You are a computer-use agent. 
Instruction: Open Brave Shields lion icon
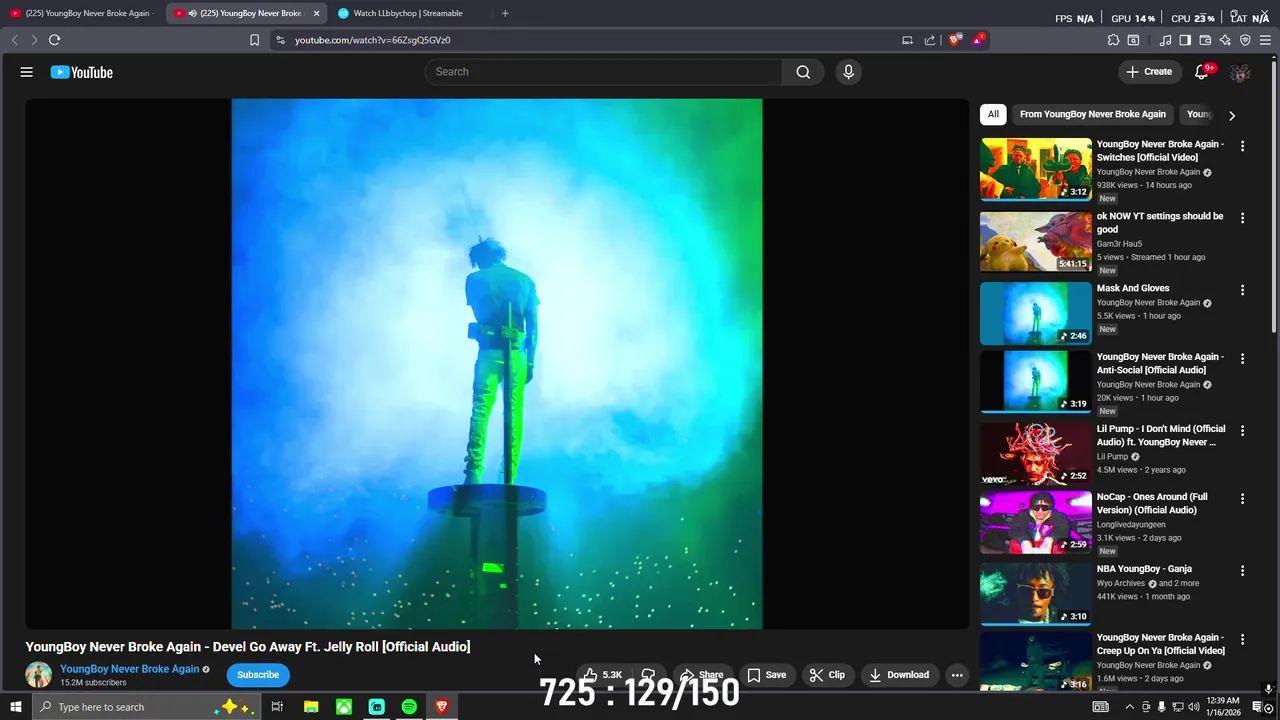click(x=955, y=40)
